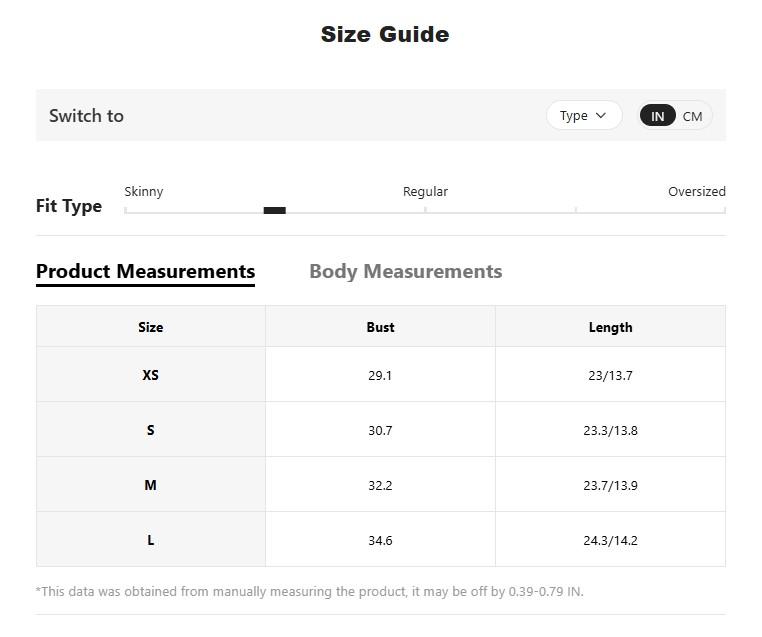Select the L size row
This screenshot has height=637, width=762.
pyautogui.click(x=150, y=540)
